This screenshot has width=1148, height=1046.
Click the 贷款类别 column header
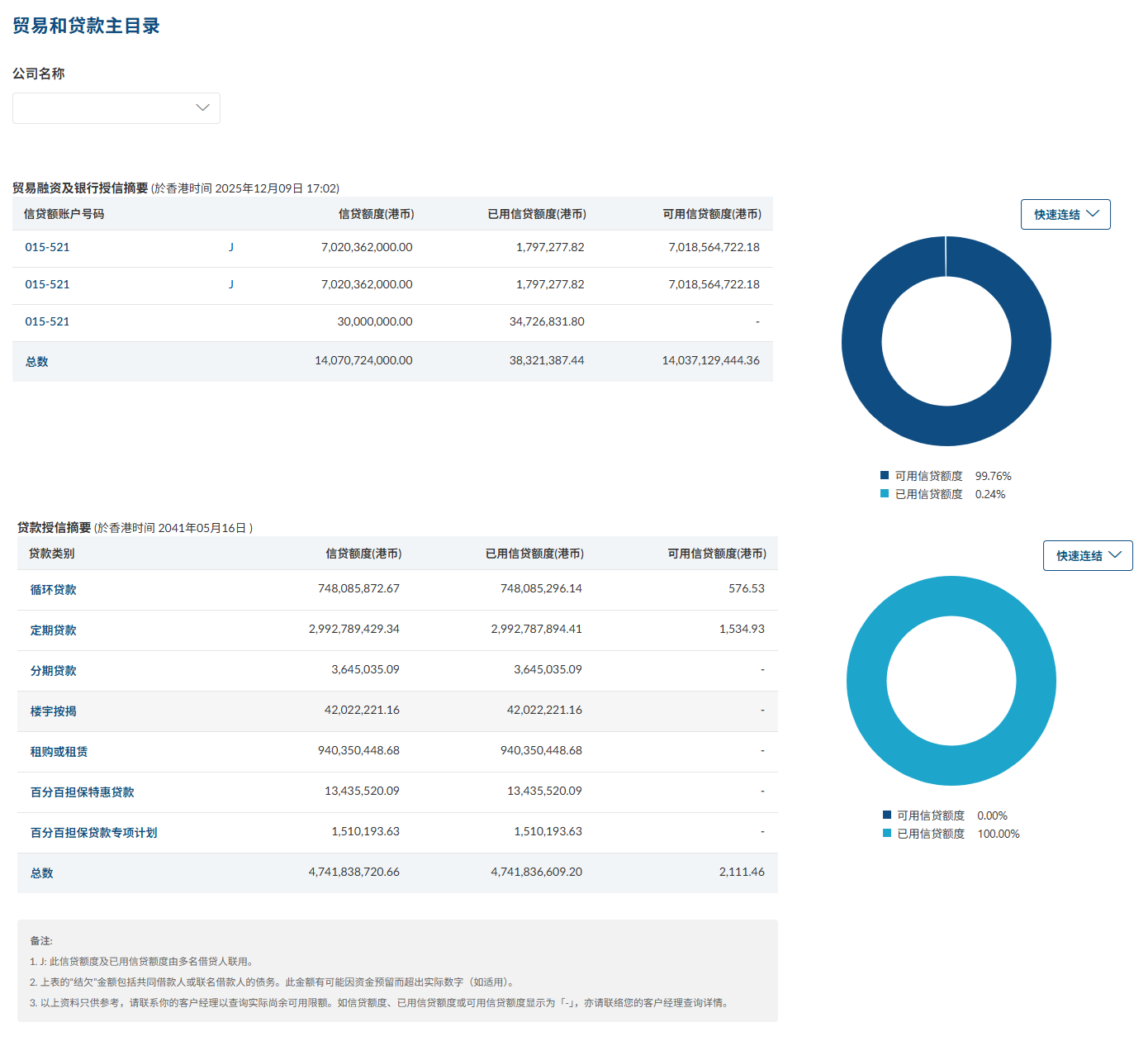52,554
